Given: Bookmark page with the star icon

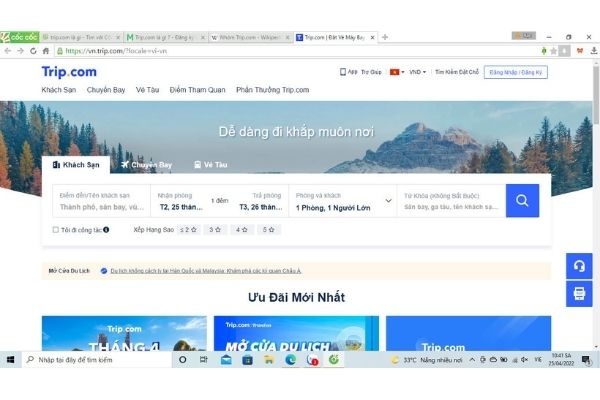Looking at the screenshot, I should (553, 51).
